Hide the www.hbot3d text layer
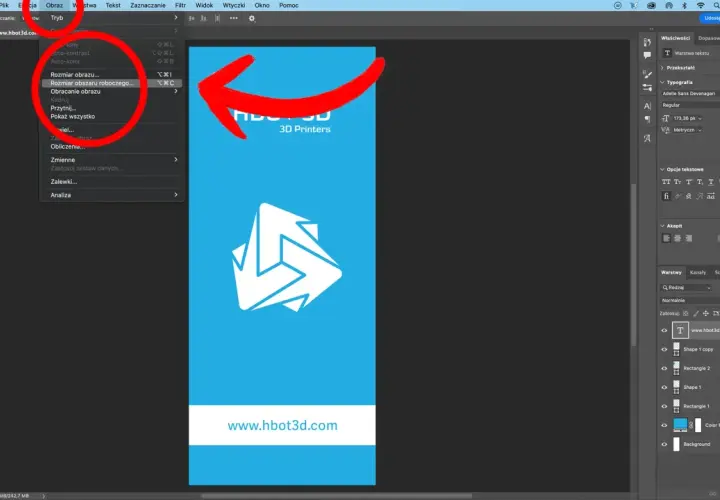 pos(664,331)
